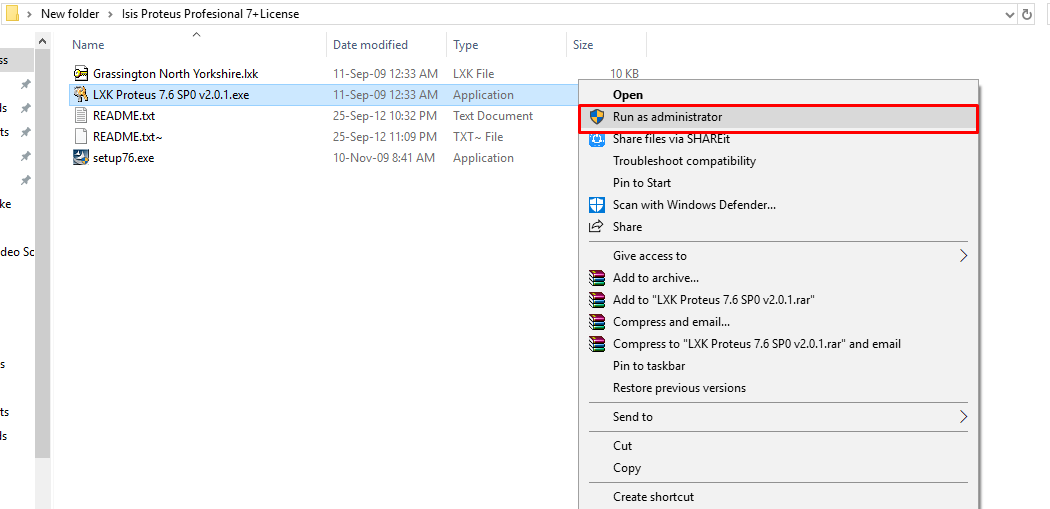Select Create shortcut
This screenshot has height=509, width=1050.
[653, 496]
